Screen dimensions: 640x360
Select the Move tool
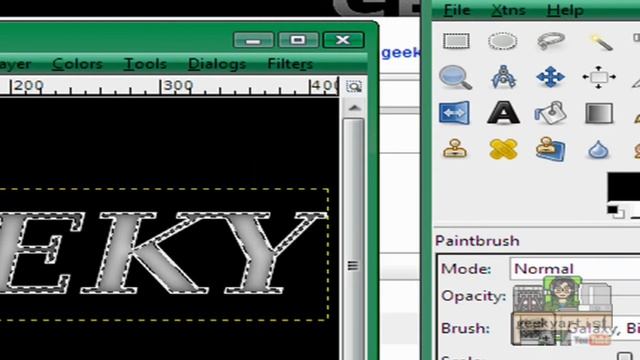click(550, 77)
